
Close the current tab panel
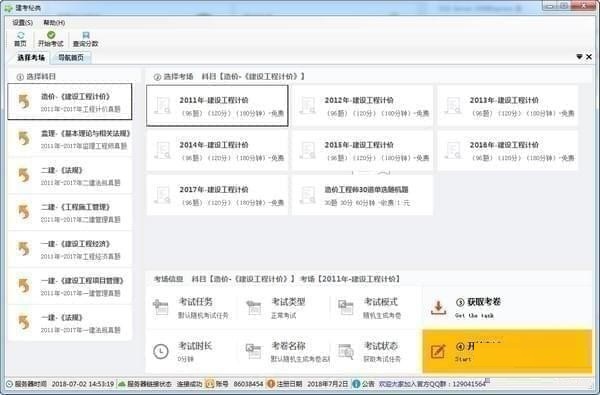pos(589,57)
